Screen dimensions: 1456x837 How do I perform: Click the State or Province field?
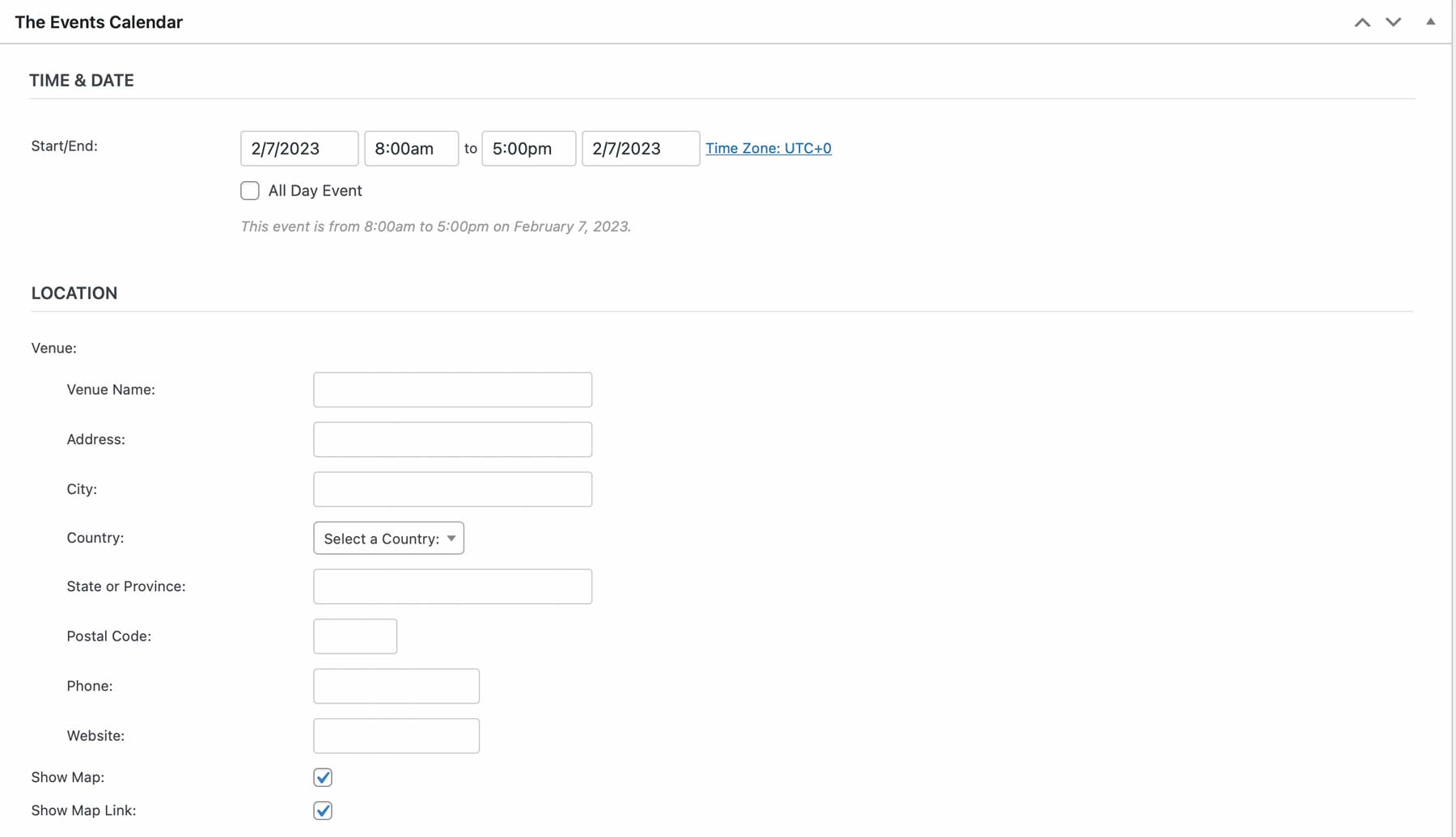(x=452, y=586)
